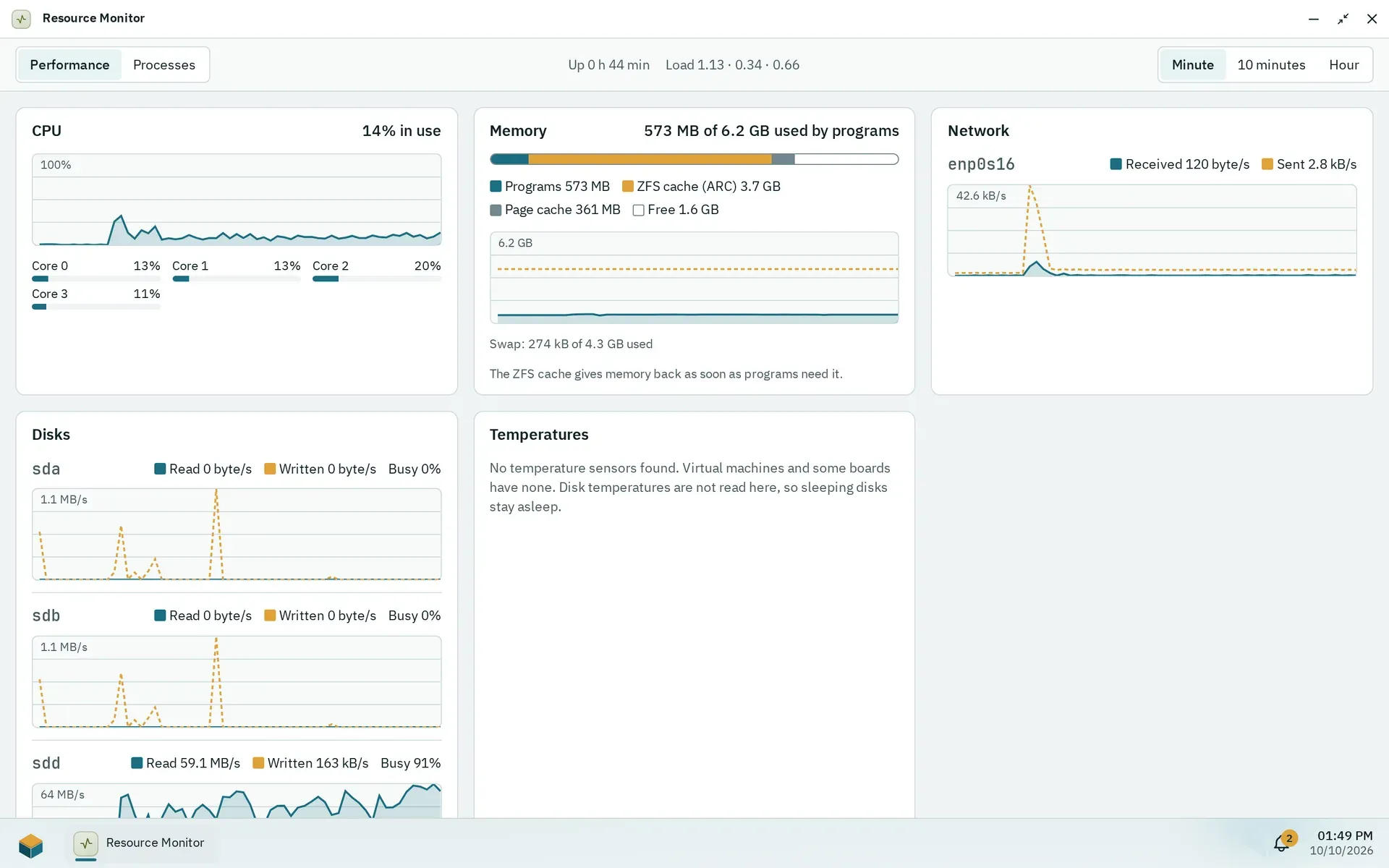
Task: Click the ZFS cache (ARC) legend swatch
Action: (x=628, y=187)
